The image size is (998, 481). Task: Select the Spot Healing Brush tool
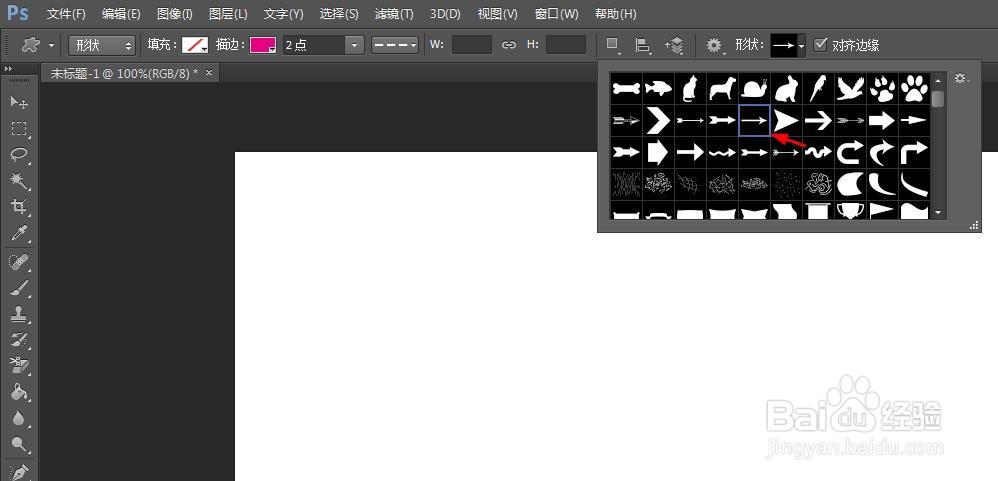(19, 261)
